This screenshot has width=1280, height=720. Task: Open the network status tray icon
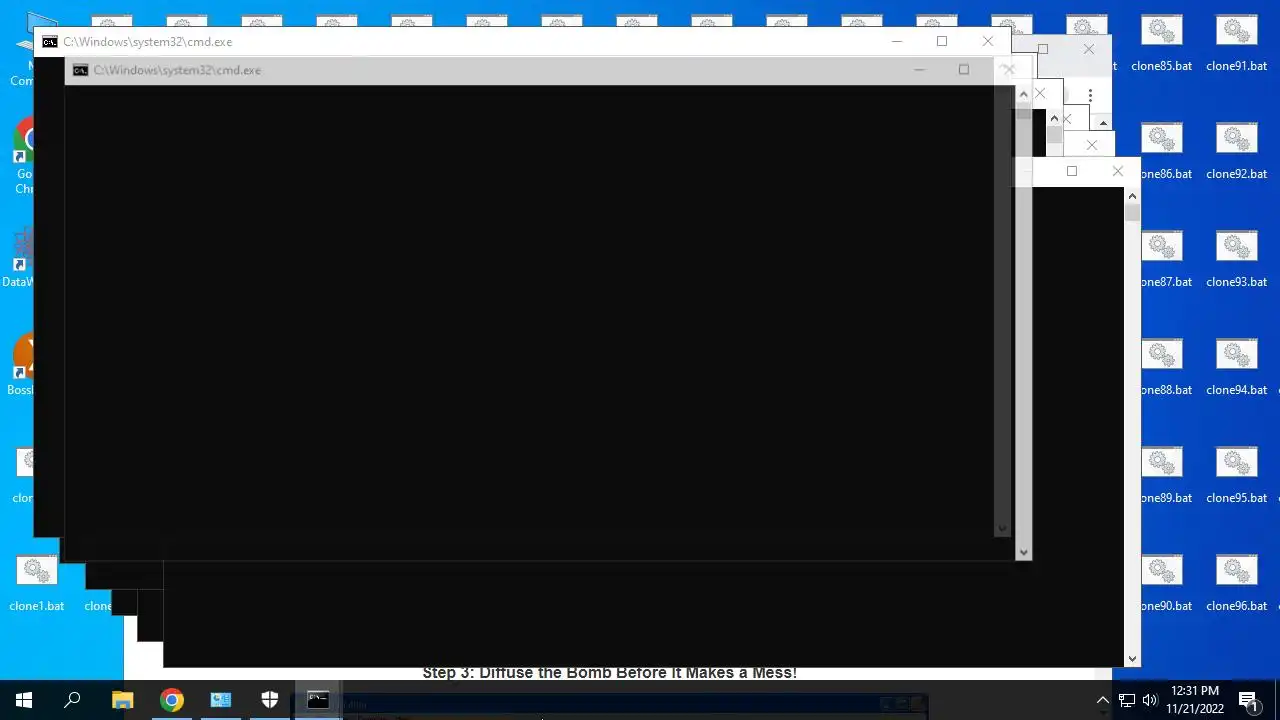click(x=1127, y=700)
